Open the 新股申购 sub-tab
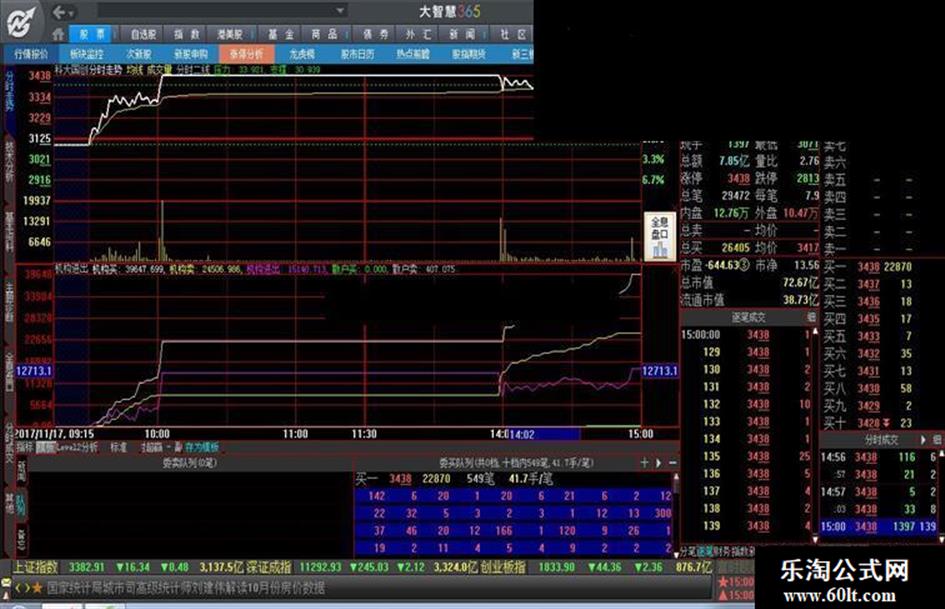The width and height of the screenshot is (945, 609). click(190, 54)
